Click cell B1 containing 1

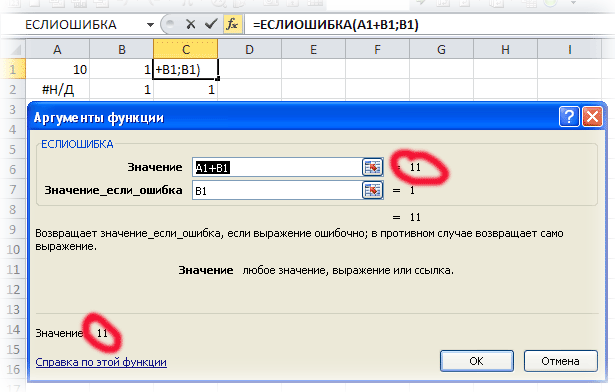(x=122, y=69)
